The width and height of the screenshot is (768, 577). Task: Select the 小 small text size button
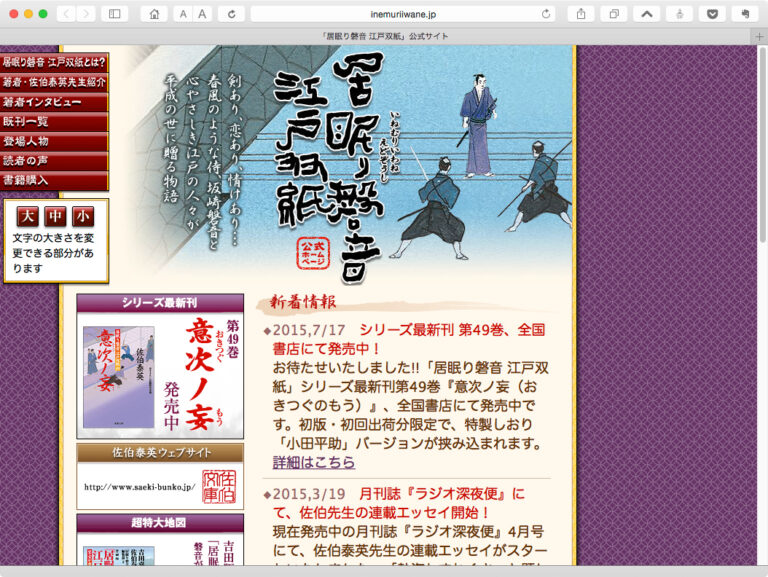(x=83, y=216)
